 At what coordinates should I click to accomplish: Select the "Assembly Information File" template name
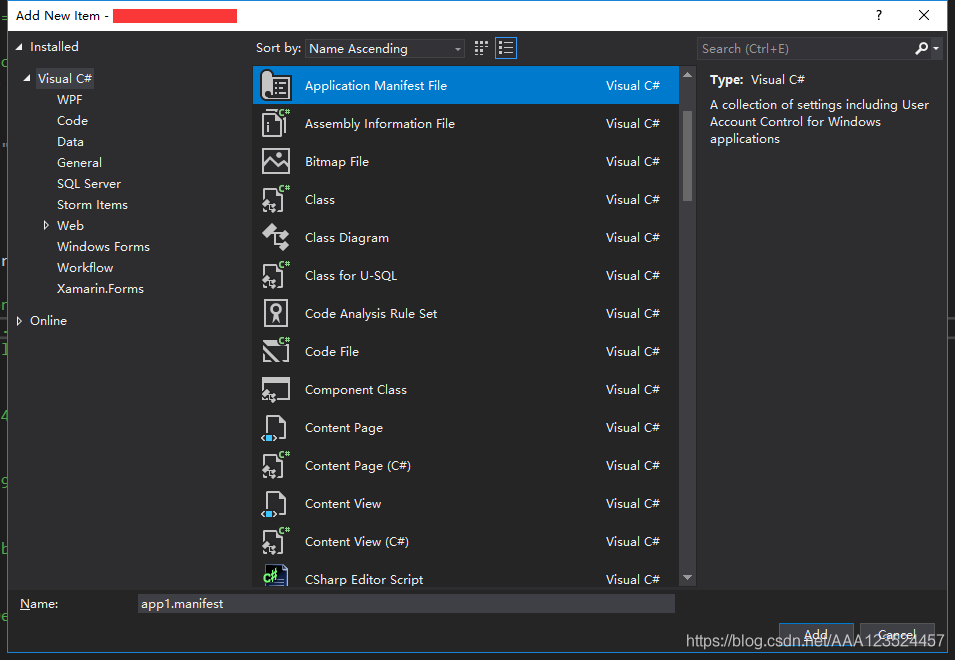tap(379, 124)
